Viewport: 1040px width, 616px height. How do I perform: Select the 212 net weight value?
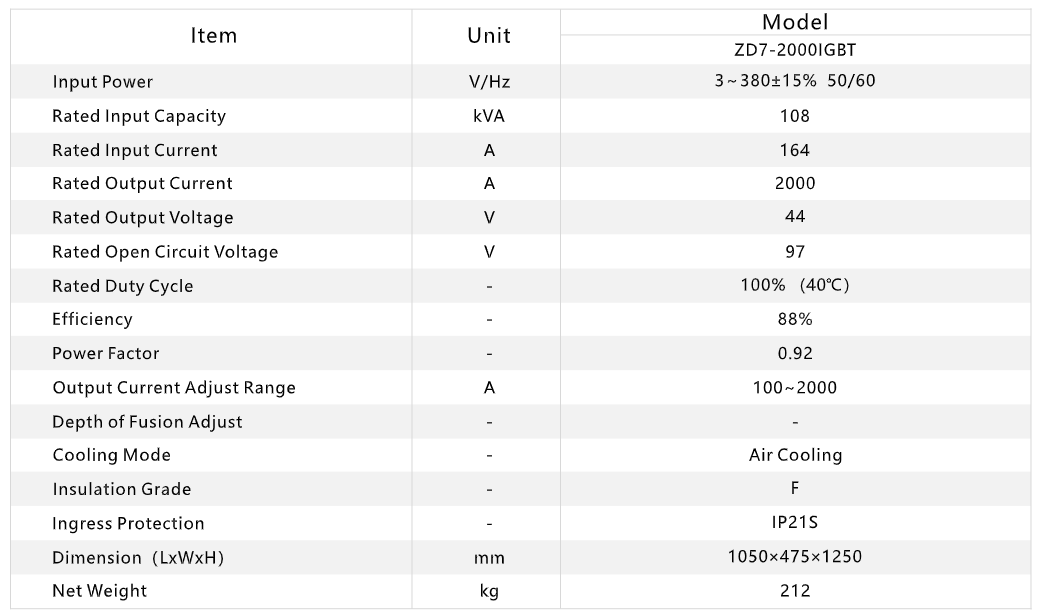[795, 591]
